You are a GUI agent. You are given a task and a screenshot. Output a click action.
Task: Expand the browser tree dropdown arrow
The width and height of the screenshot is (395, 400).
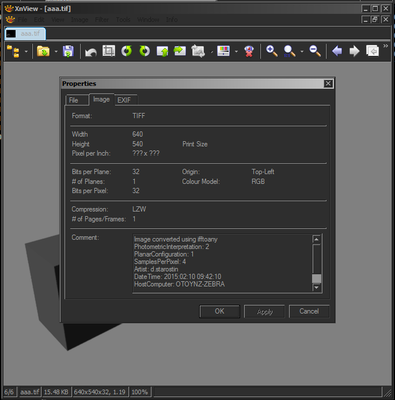point(26,52)
